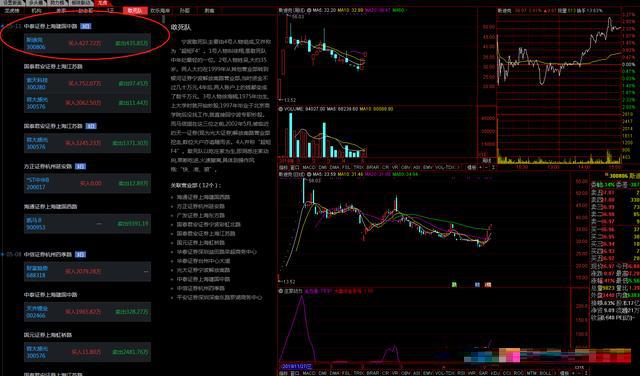Open 指标 menu in the bottom indicator bar

click(282, 373)
